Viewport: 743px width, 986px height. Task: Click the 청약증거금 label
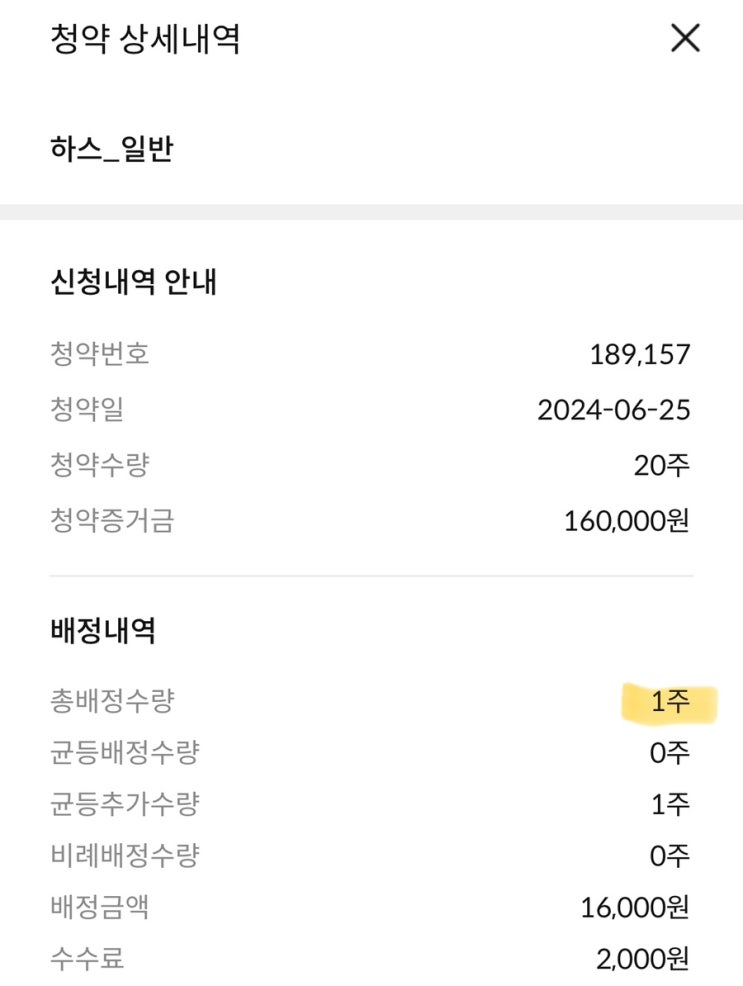pos(111,521)
